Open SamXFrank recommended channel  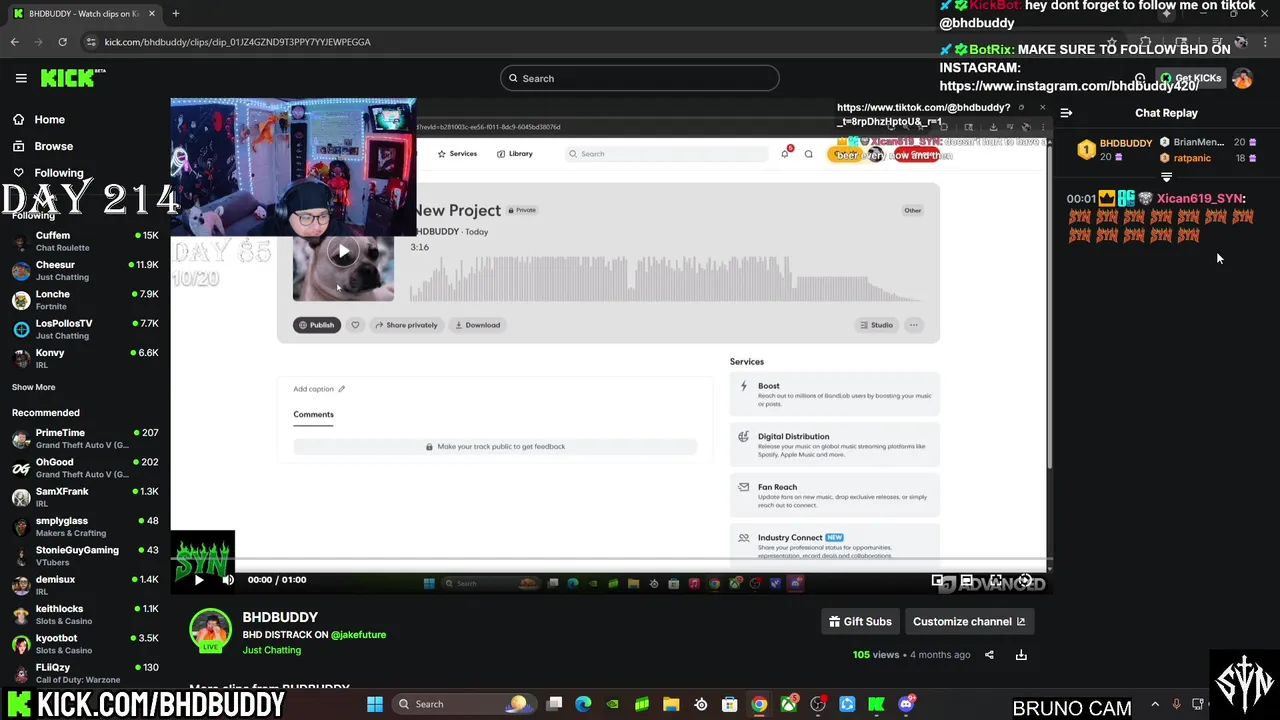point(85,497)
